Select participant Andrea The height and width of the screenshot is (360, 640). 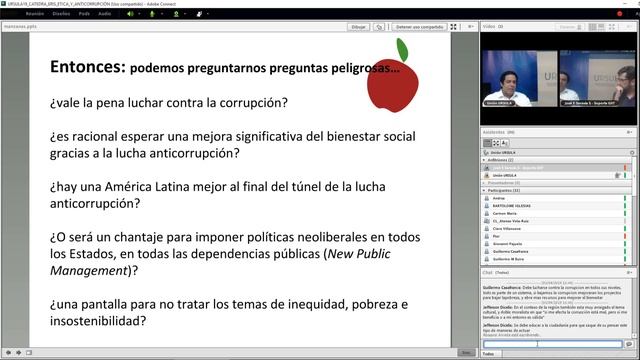[x=556, y=198]
